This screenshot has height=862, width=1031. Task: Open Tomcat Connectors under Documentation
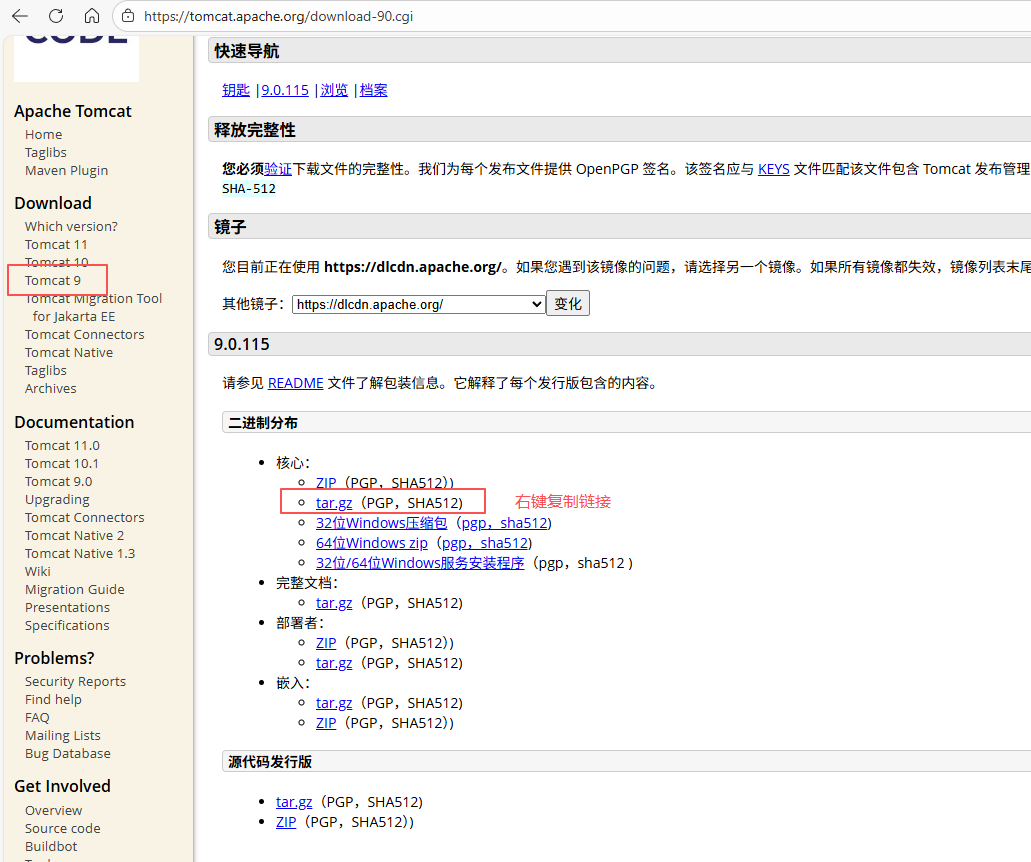[x=85, y=517]
